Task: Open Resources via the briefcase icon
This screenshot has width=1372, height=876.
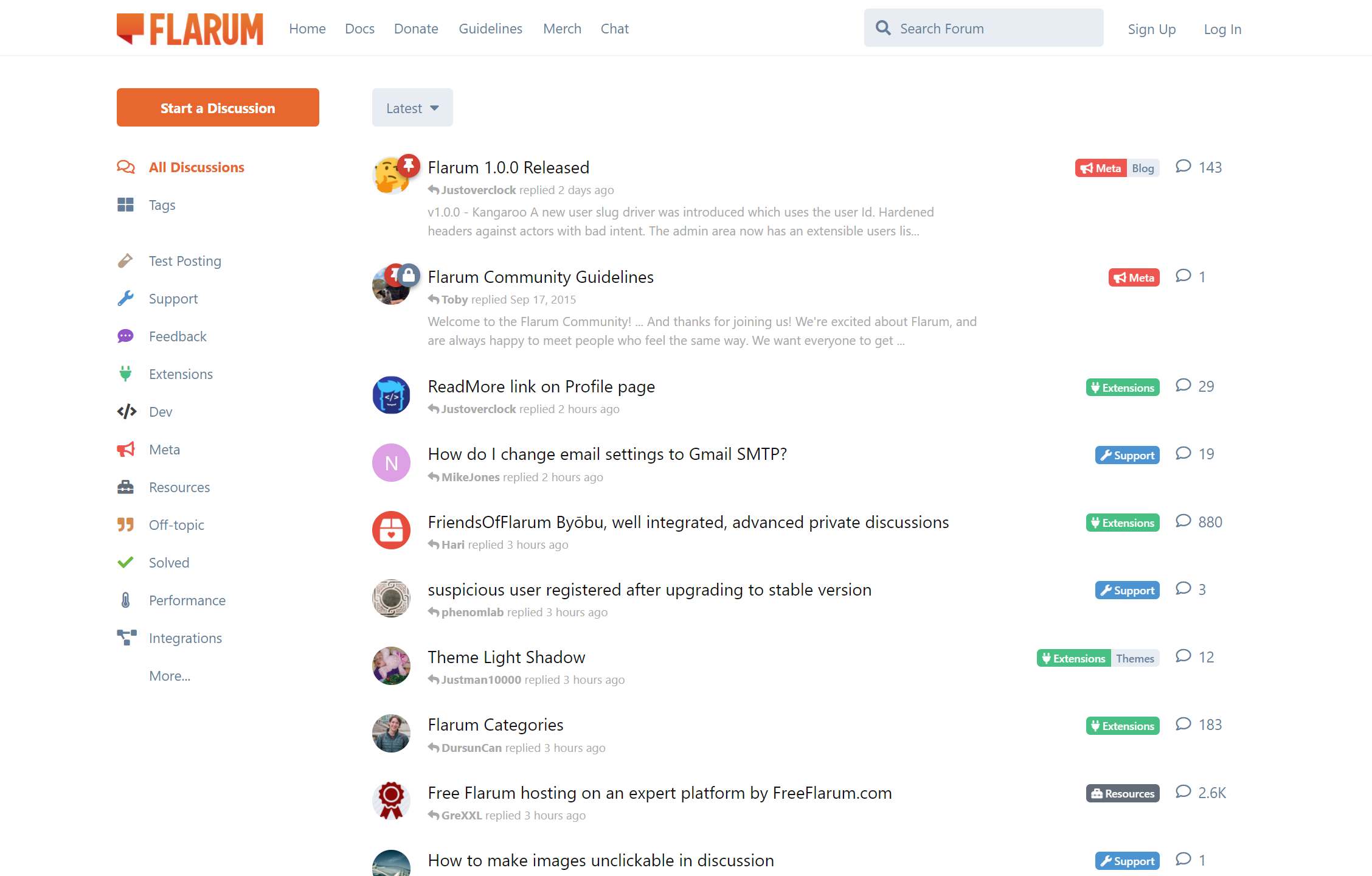Action: click(x=125, y=487)
